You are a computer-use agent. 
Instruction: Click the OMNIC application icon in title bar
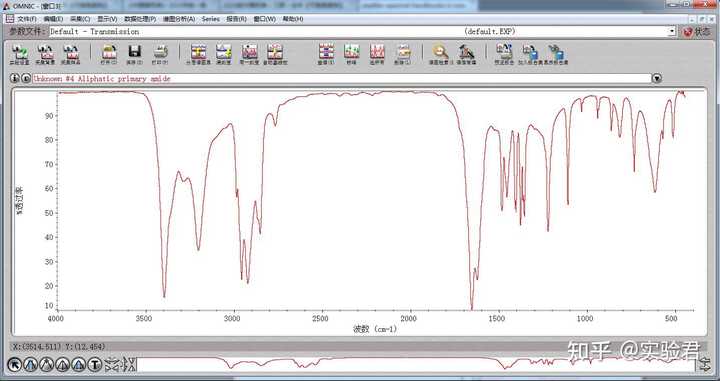6,6
